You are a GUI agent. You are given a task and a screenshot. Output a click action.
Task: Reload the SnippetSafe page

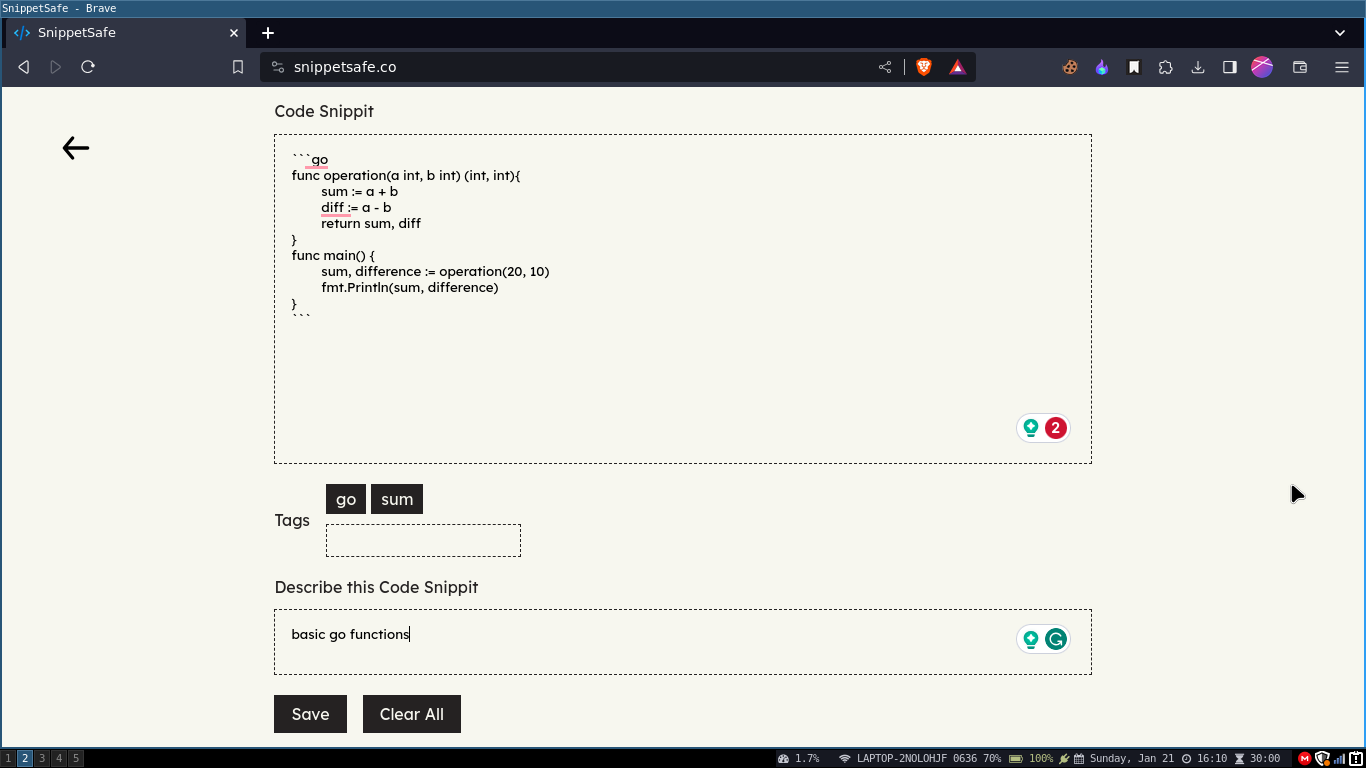click(88, 67)
